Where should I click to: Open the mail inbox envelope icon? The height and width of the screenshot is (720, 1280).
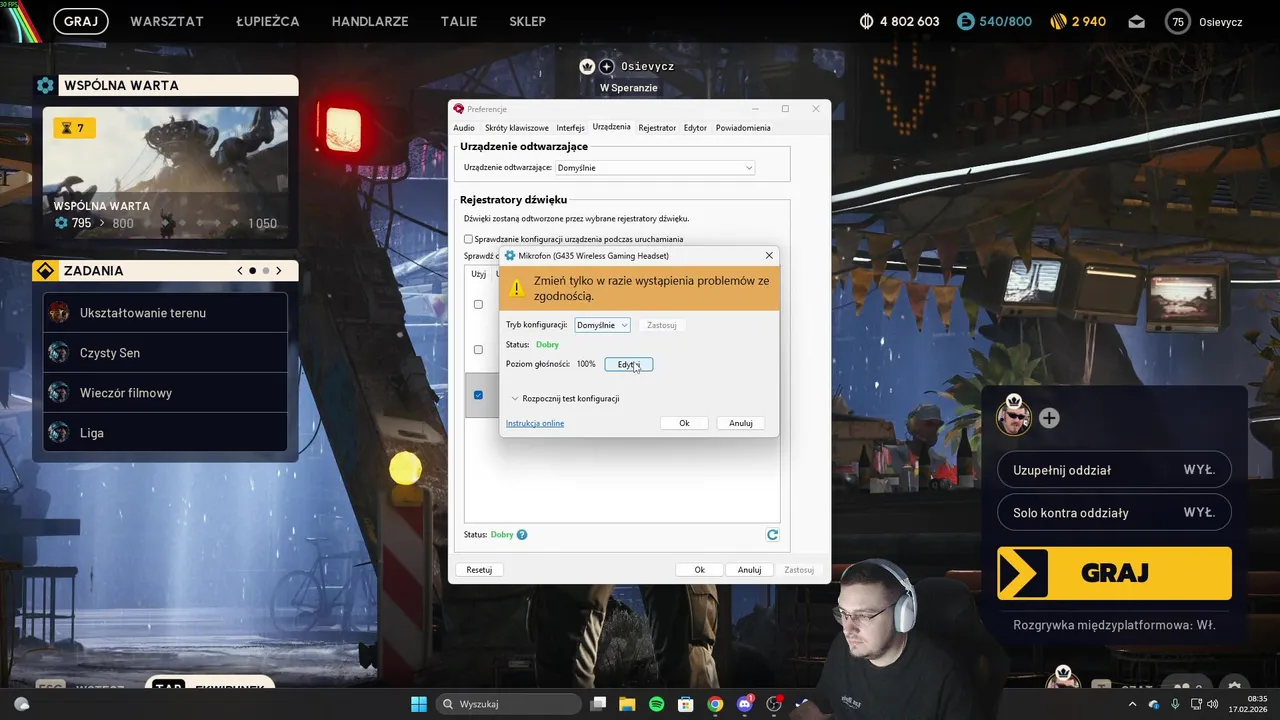point(1137,21)
